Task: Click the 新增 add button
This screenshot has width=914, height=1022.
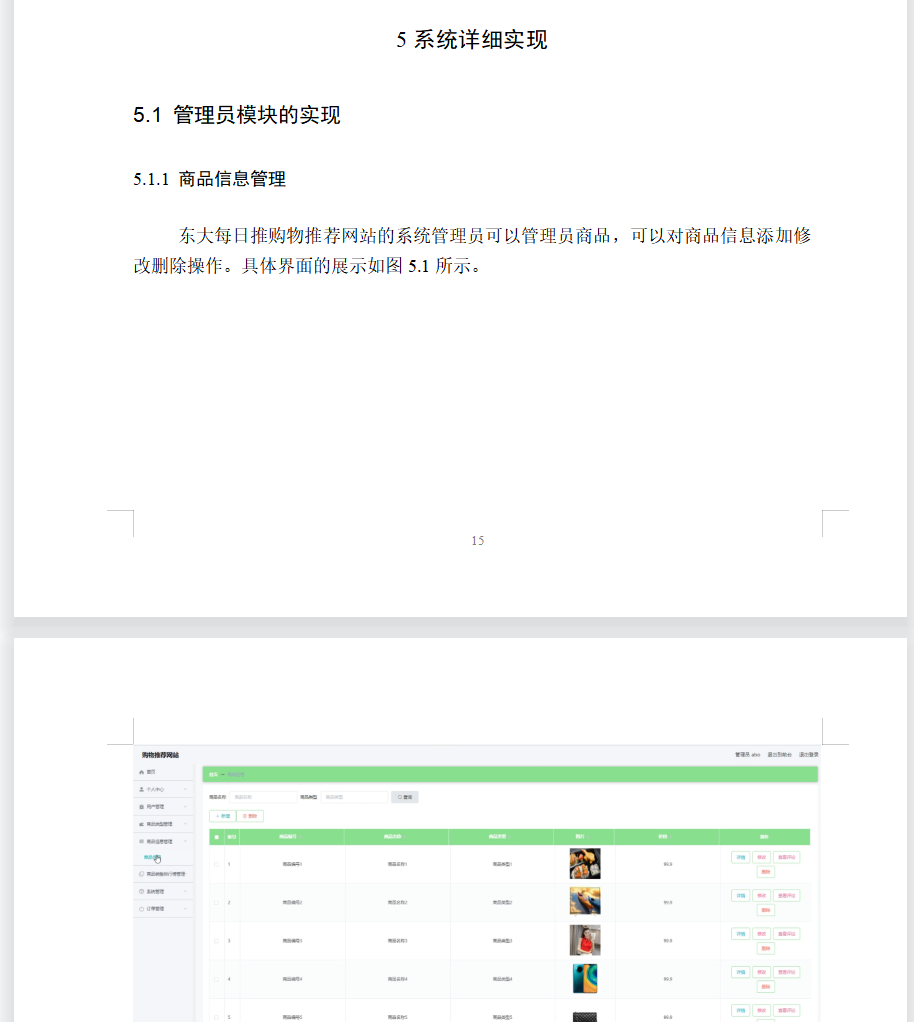Action: (x=223, y=816)
